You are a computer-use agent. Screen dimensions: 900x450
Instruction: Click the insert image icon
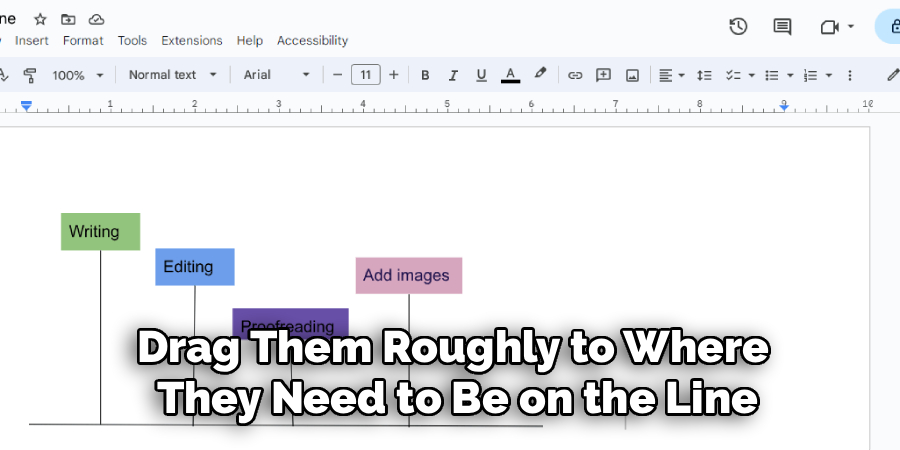pyautogui.click(x=632, y=75)
